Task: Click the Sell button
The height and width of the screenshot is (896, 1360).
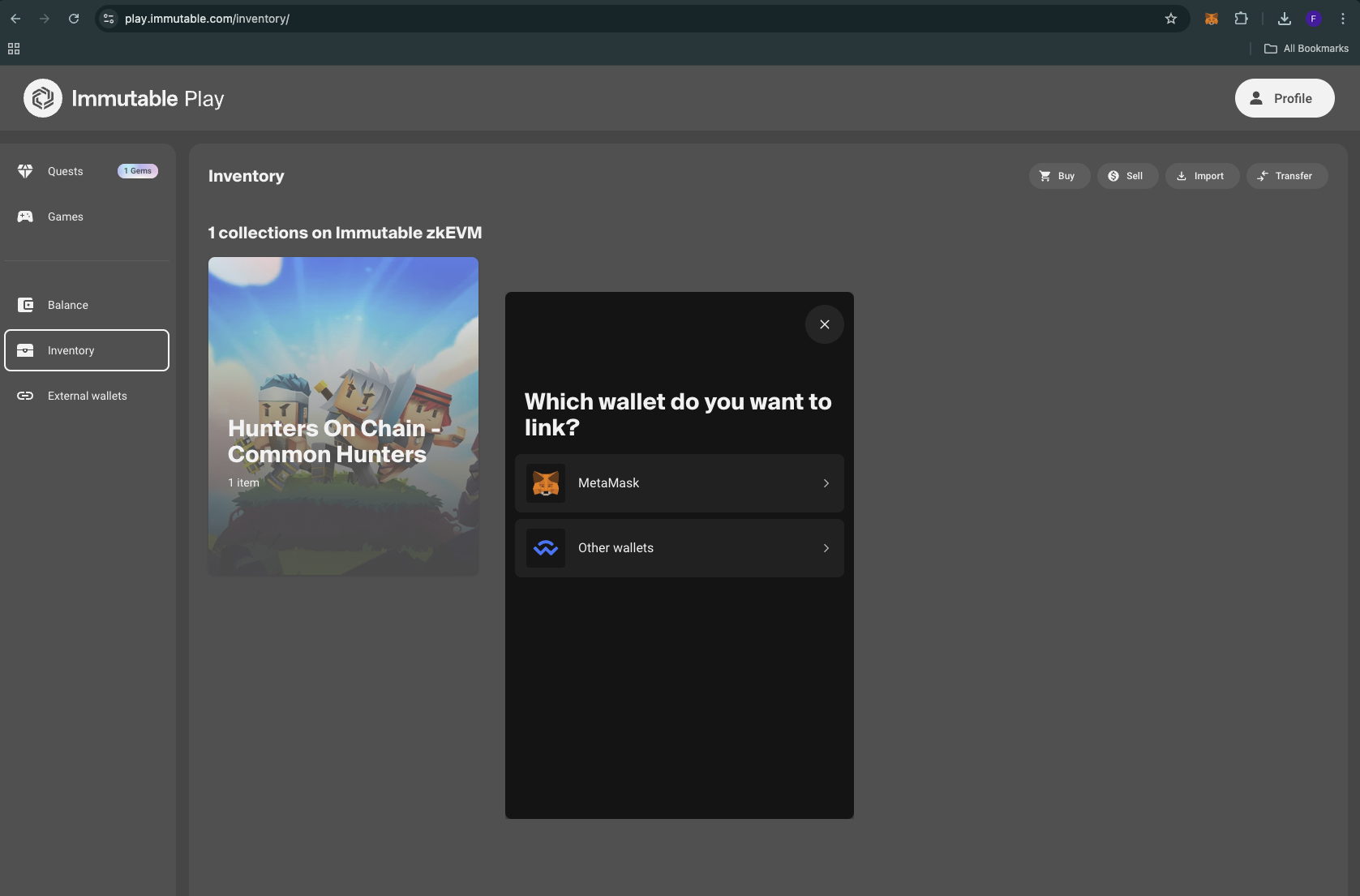Action: tap(1127, 176)
